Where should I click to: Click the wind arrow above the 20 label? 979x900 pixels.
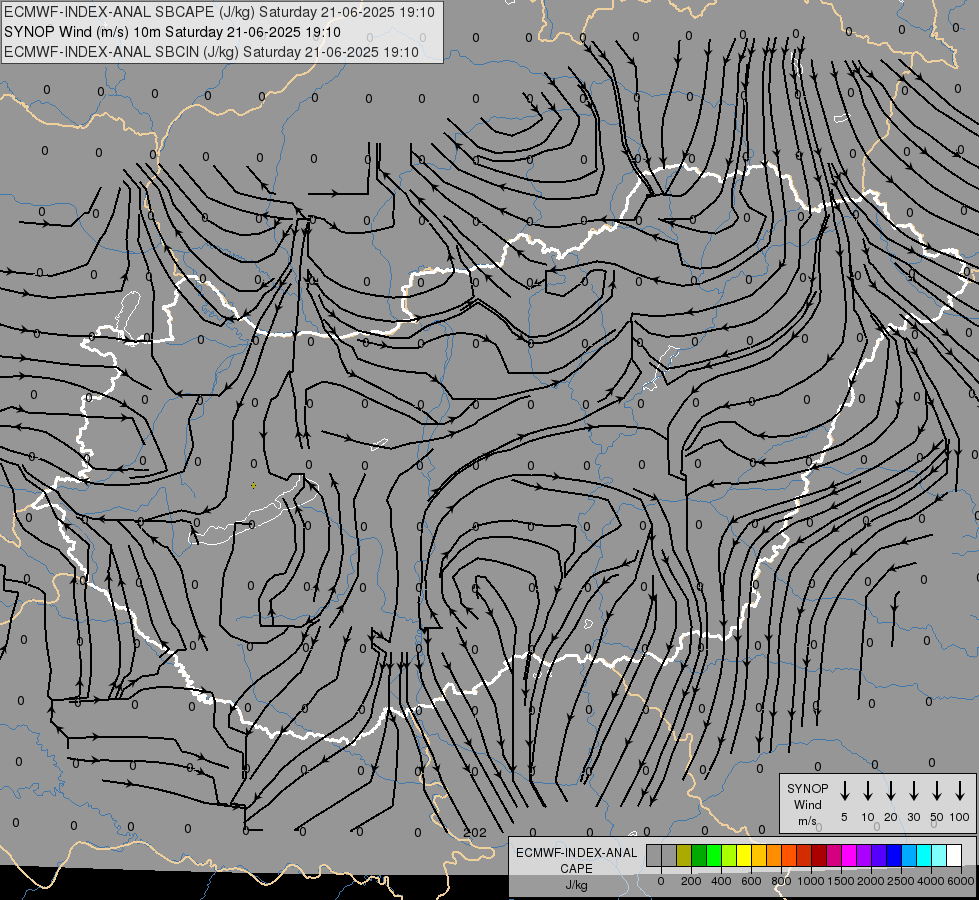pyautogui.click(x=890, y=791)
